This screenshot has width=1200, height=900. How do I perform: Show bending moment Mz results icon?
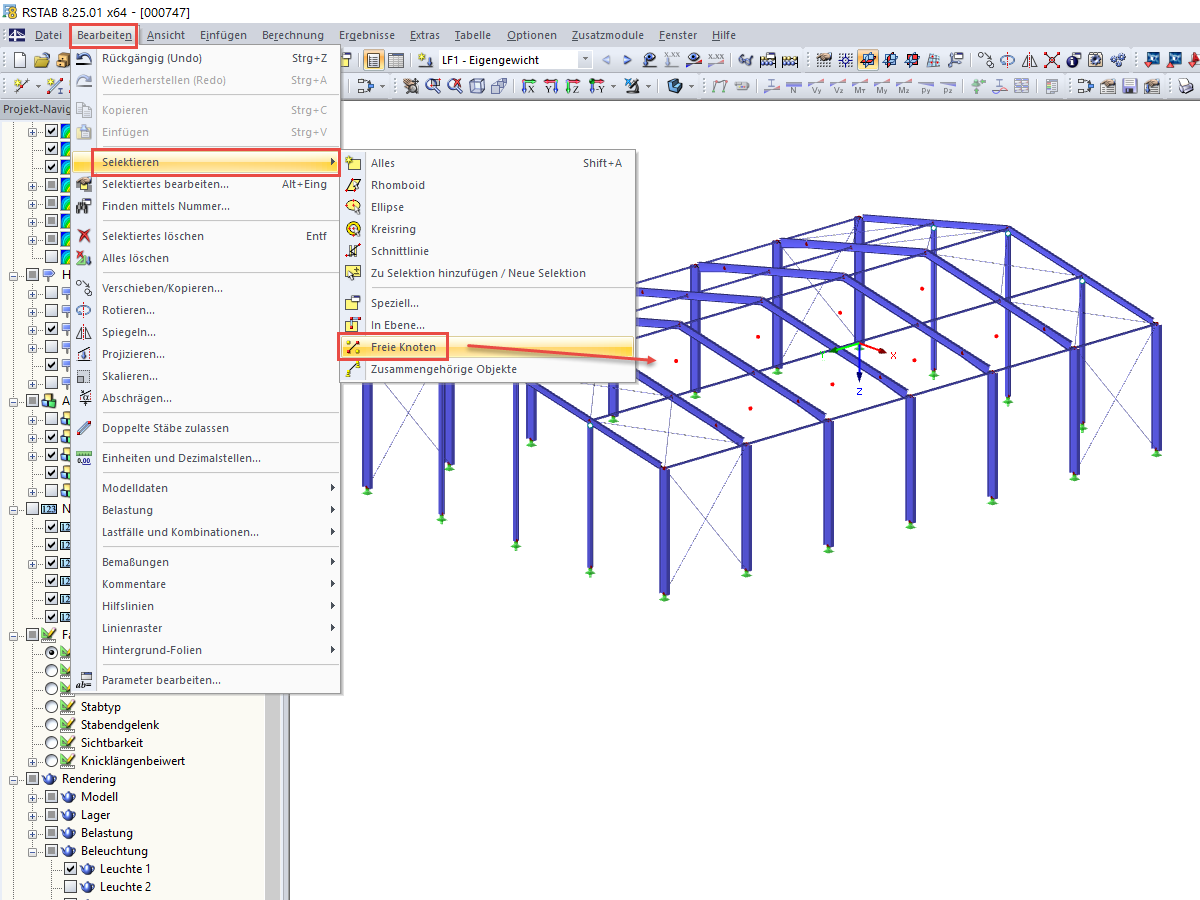coord(904,87)
